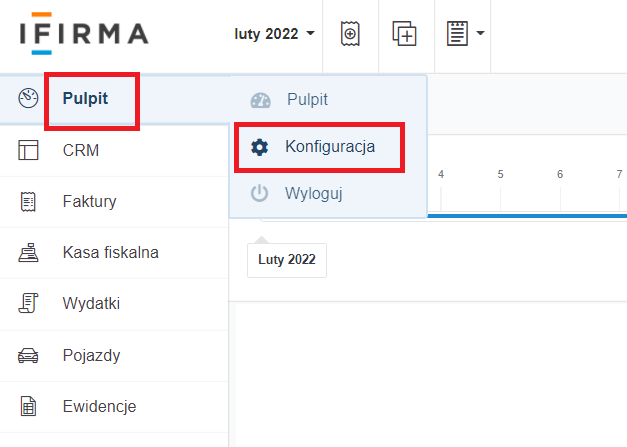
Task: Go to Wydatki in sidebar
Action: pos(91,303)
